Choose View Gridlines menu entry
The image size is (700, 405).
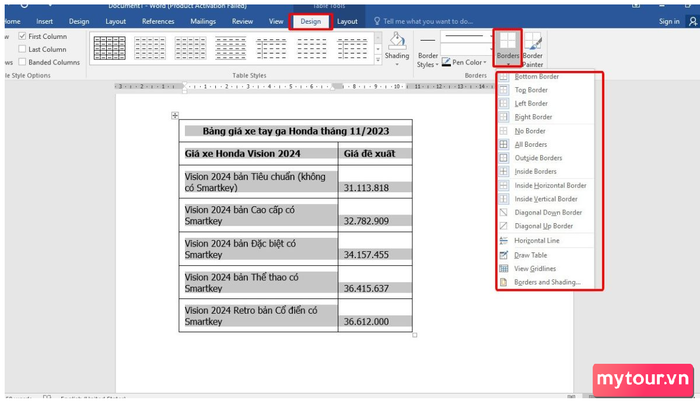[x=546, y=268]
